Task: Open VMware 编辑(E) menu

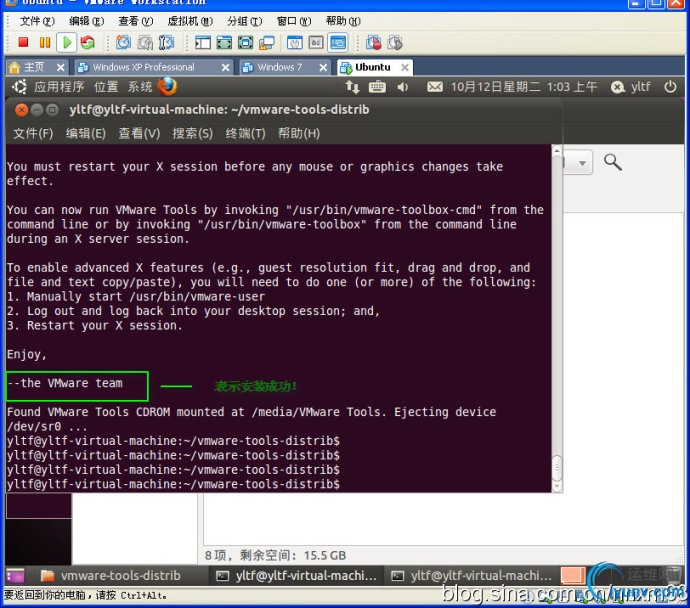Action: [87, 21]
